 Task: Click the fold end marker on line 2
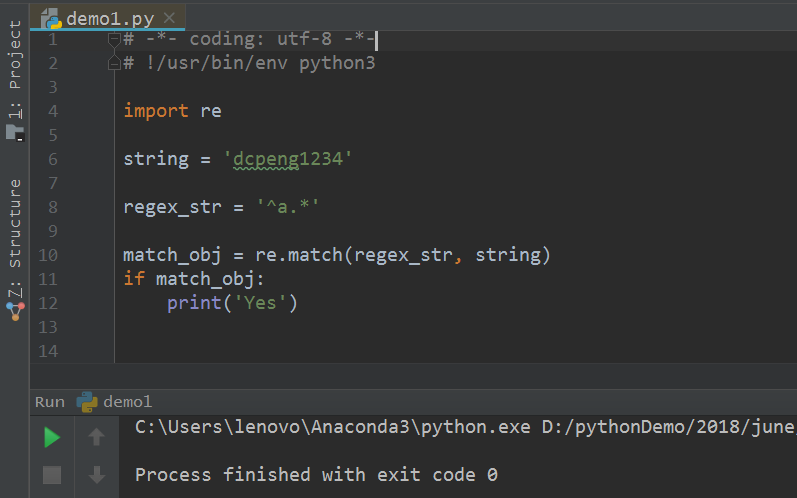pos(114,63)
